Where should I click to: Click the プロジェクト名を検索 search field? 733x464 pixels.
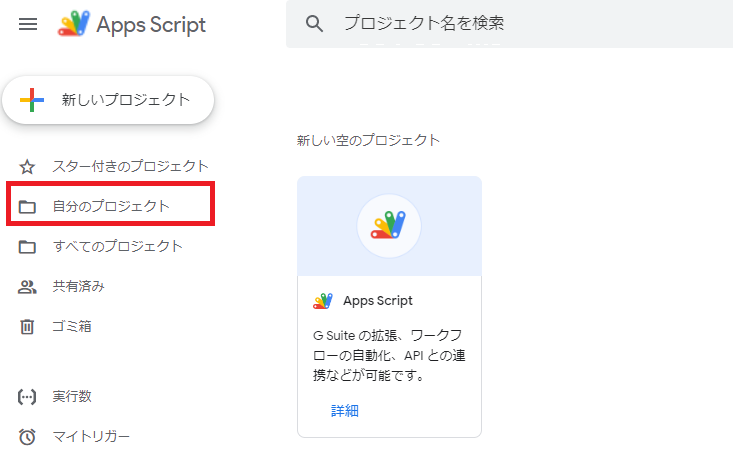(510, 23)
